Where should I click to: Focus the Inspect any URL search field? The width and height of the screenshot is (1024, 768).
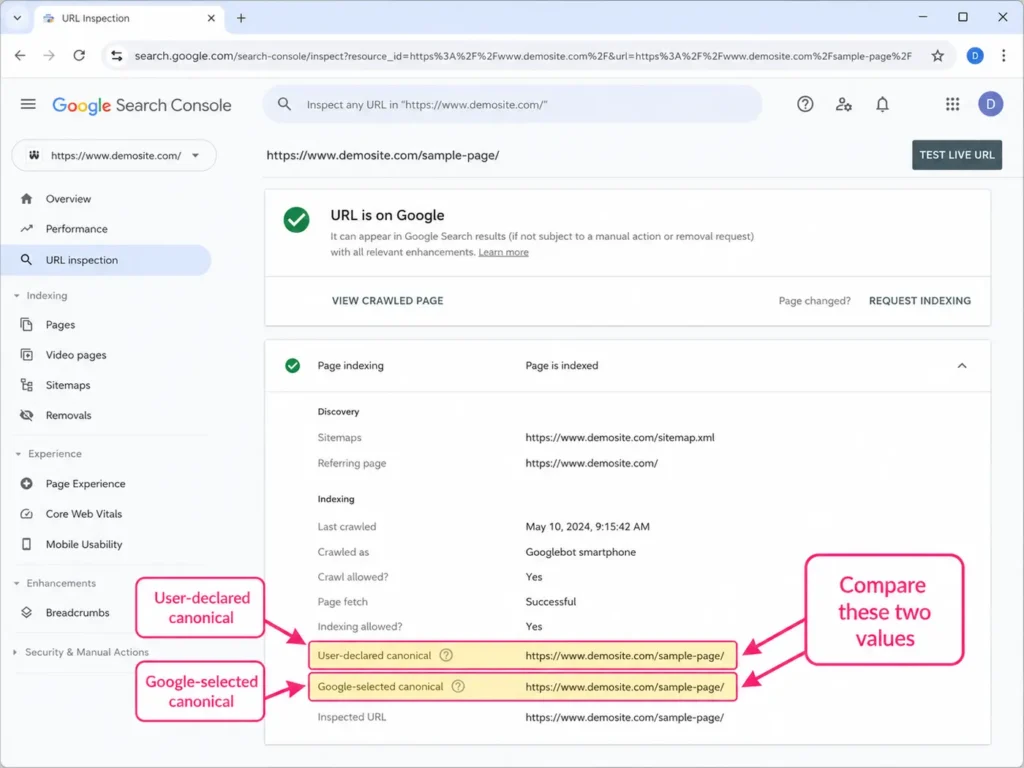point(513,104)
